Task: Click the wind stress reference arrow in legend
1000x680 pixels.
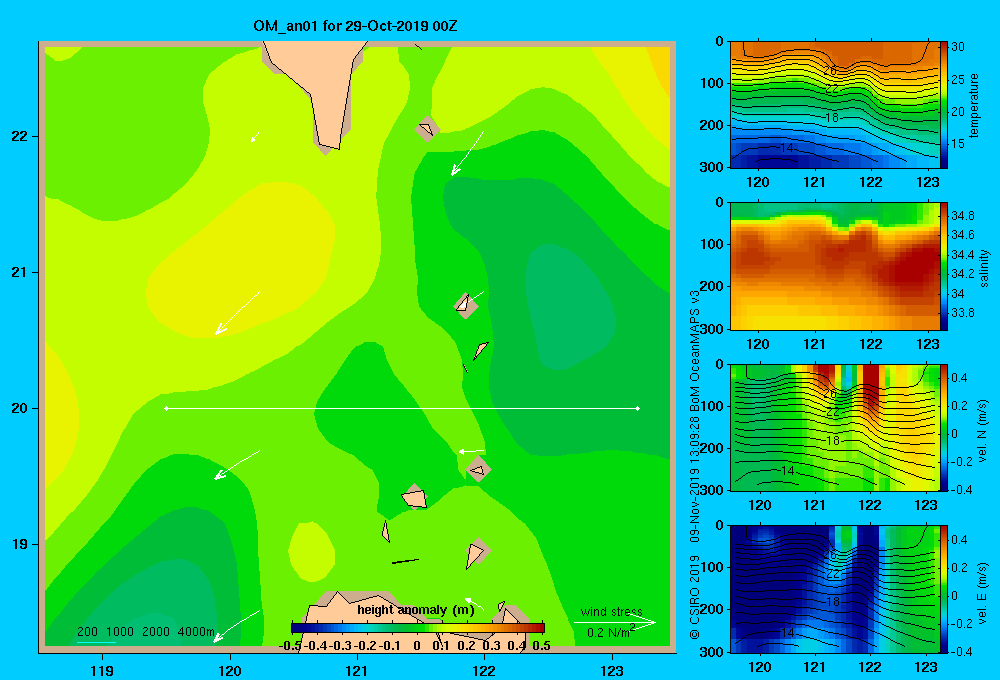Action: coord(615,623)
